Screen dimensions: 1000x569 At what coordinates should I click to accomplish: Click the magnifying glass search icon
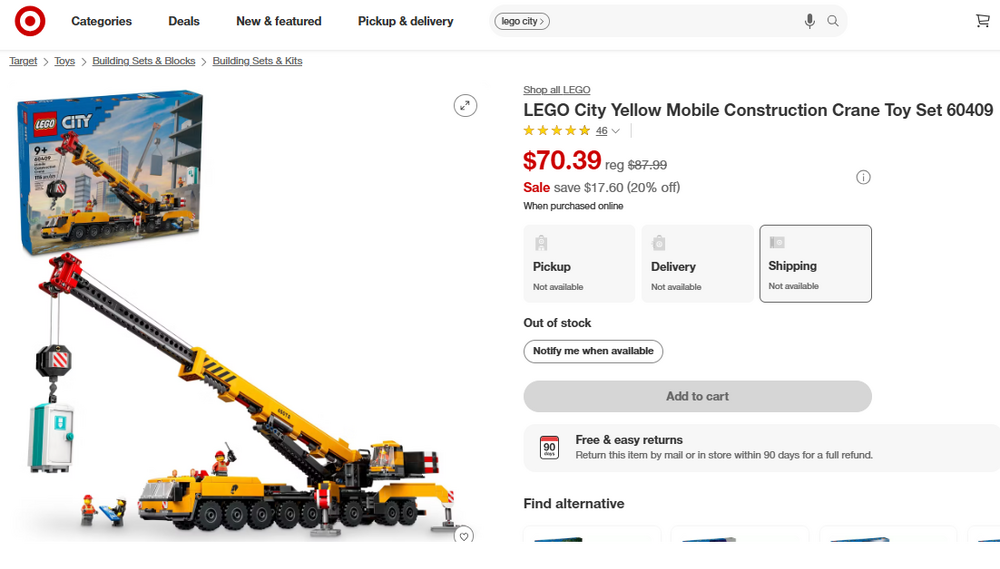[x=833, y=21]
